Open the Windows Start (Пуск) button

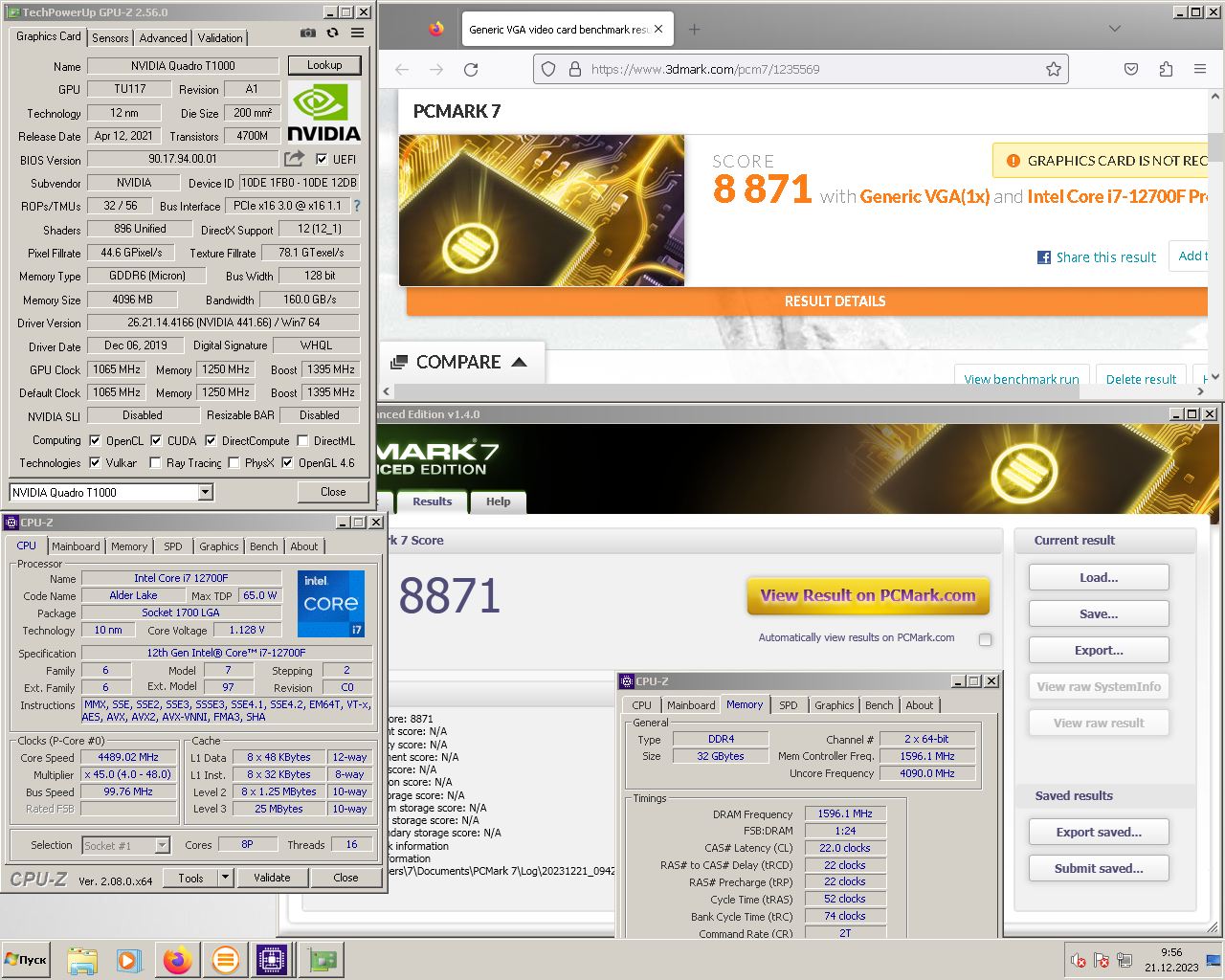point(26,960)
